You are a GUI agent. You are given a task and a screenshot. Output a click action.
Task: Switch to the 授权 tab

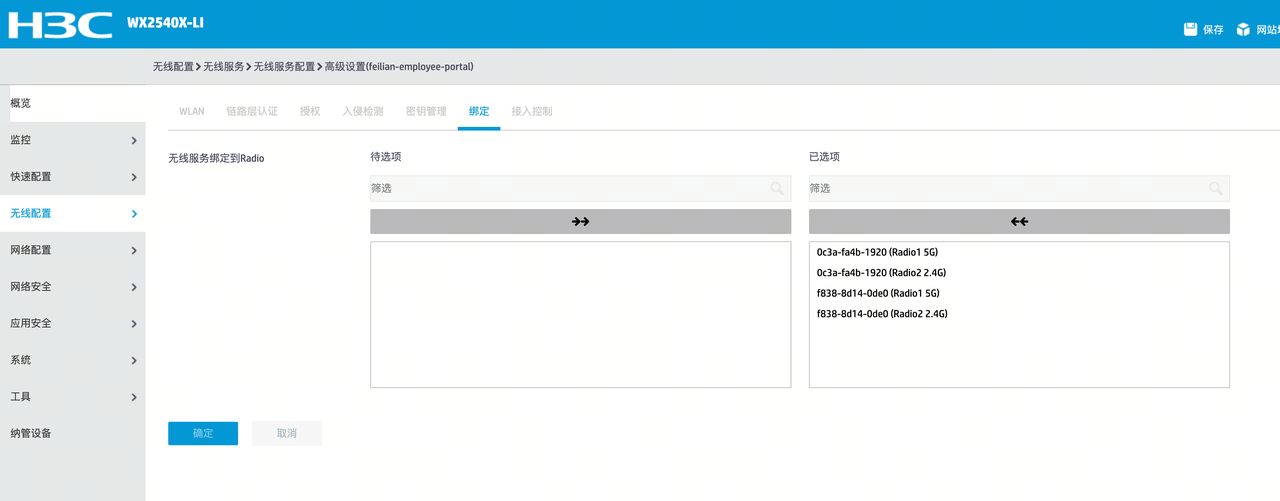[x=310, y=111]
